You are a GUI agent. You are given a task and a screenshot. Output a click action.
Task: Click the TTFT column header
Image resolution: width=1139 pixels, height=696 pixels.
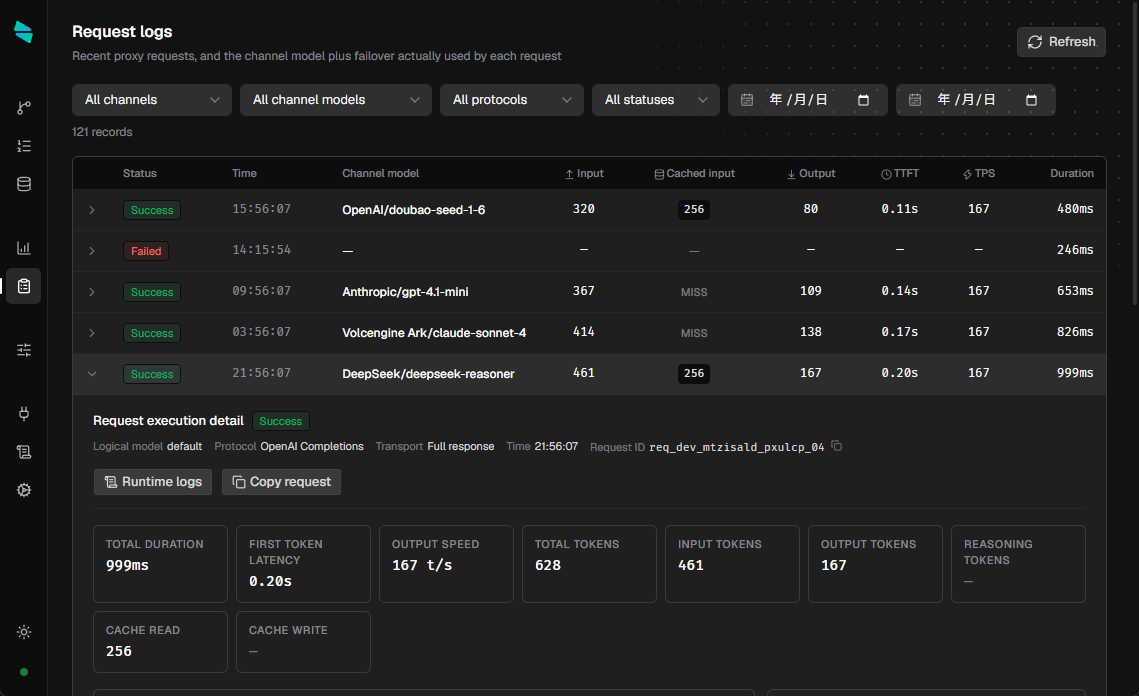(900, 174)
